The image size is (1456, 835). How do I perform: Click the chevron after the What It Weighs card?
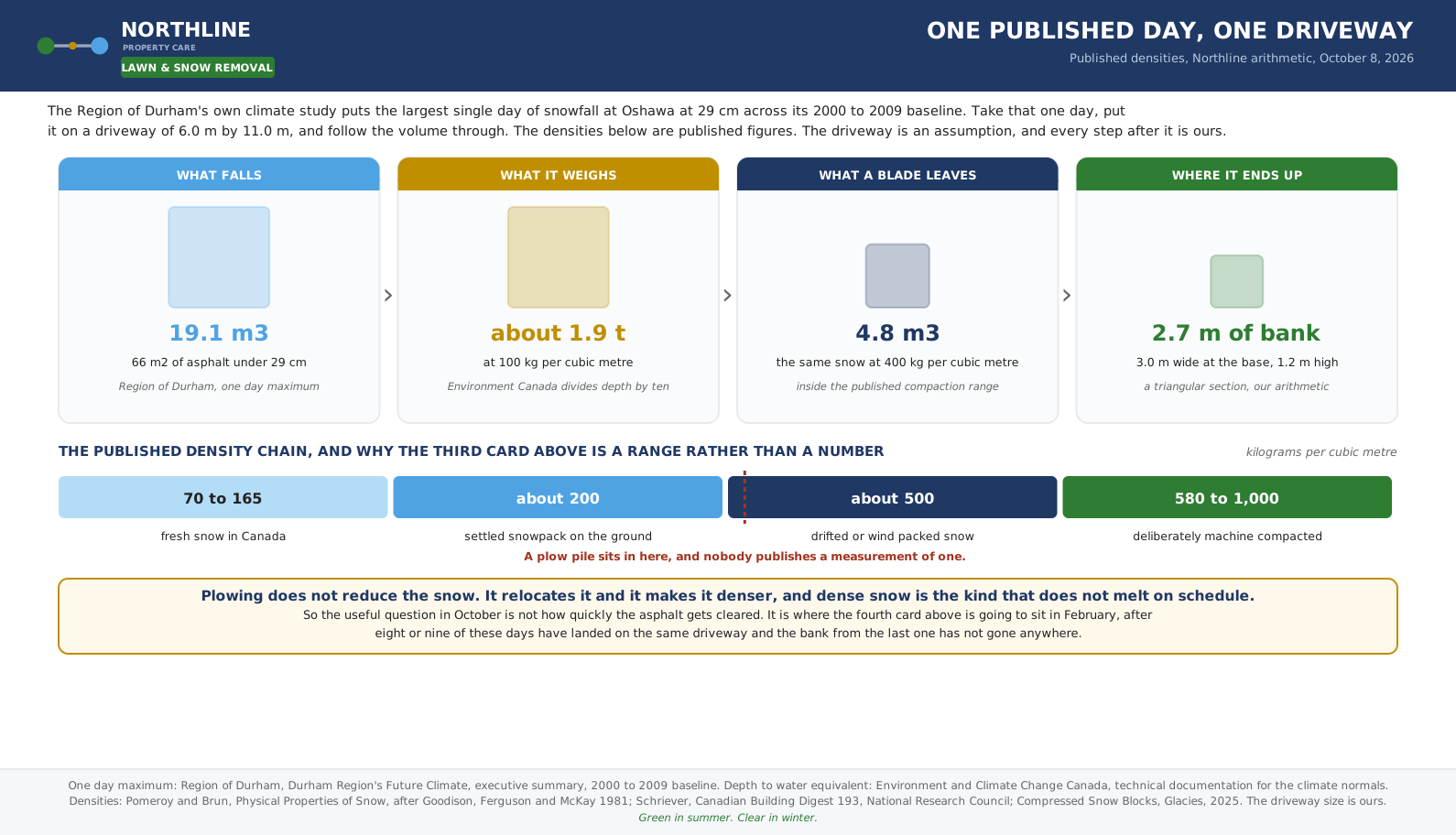pyautogui.click(x=728, y=296)
